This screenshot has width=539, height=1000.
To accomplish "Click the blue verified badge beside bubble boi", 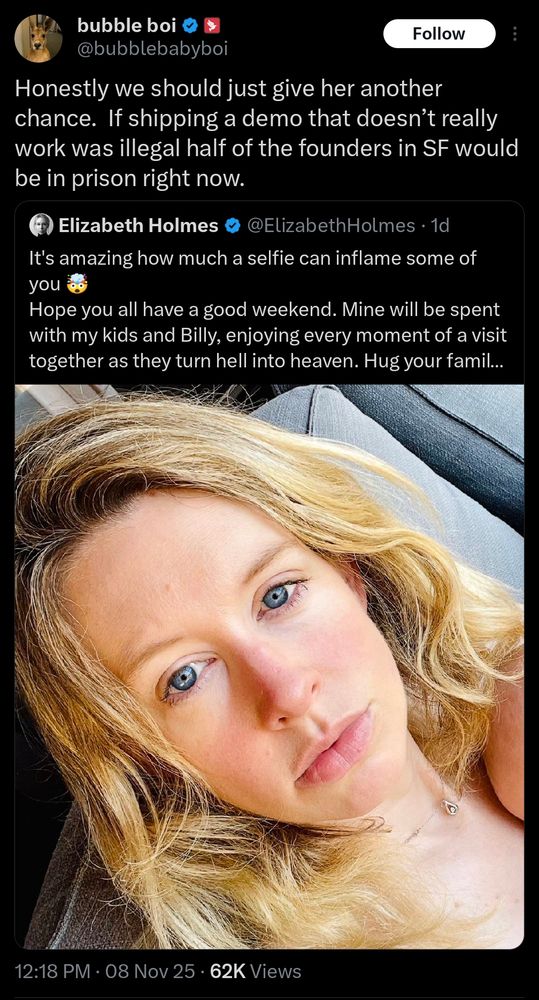I will (x=189, y=26).
